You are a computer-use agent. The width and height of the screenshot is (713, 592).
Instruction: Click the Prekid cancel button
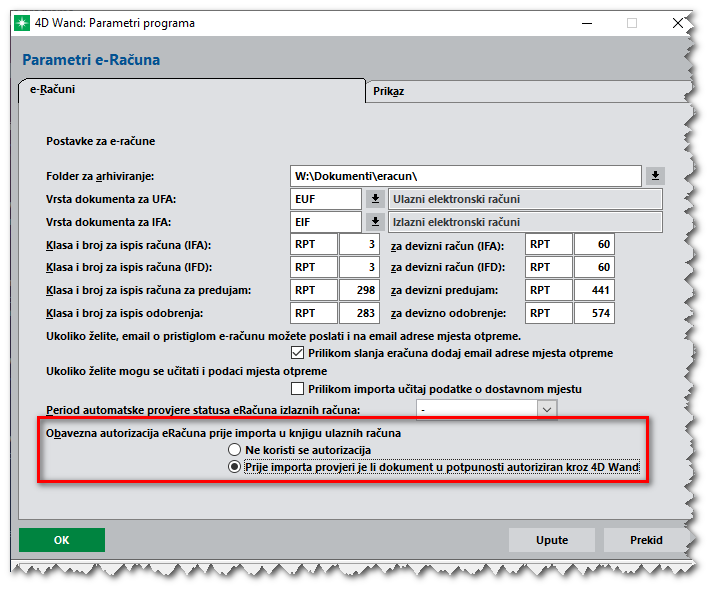coord(646,540)
